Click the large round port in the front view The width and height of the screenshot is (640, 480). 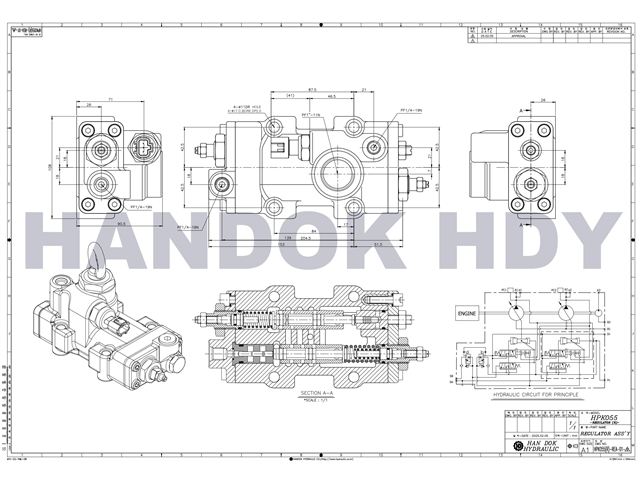(337, 173)
